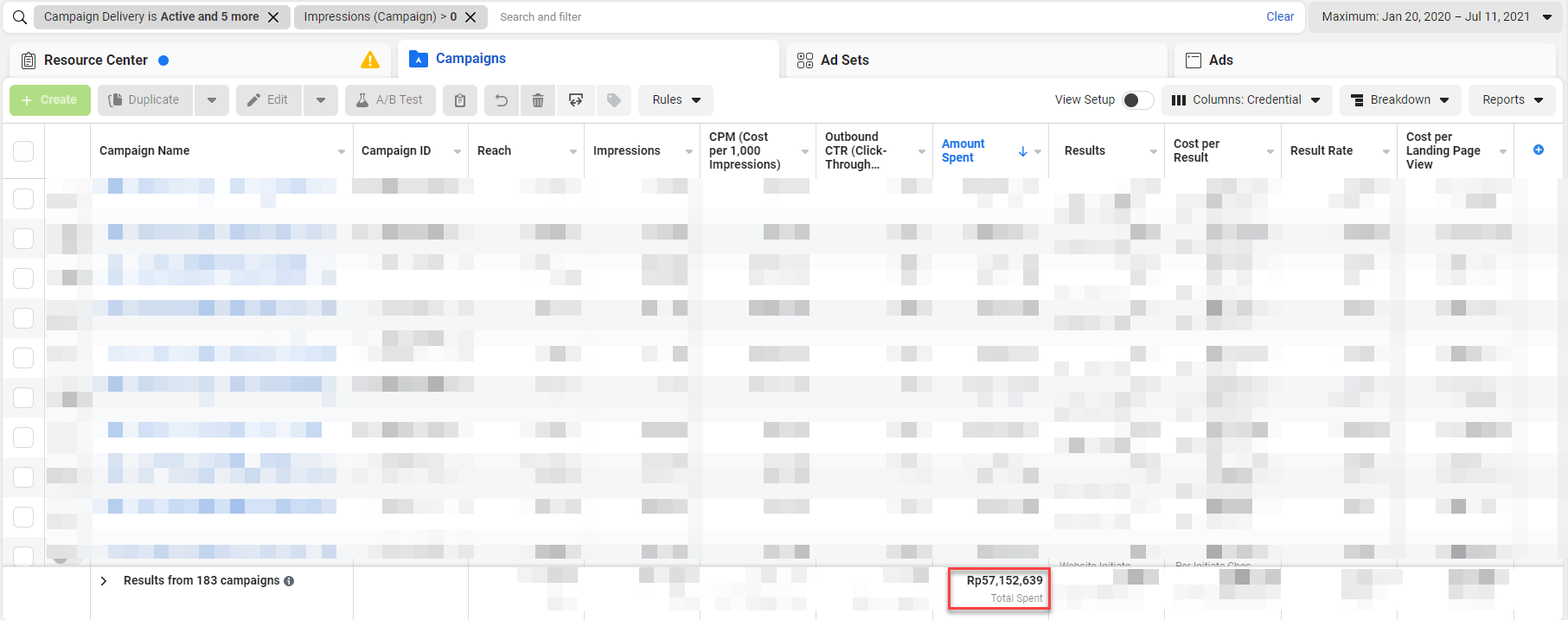Open the Breakdown dropdown
The width and height of the screenshot is (1568, 620).
[x=1399, y=100]
